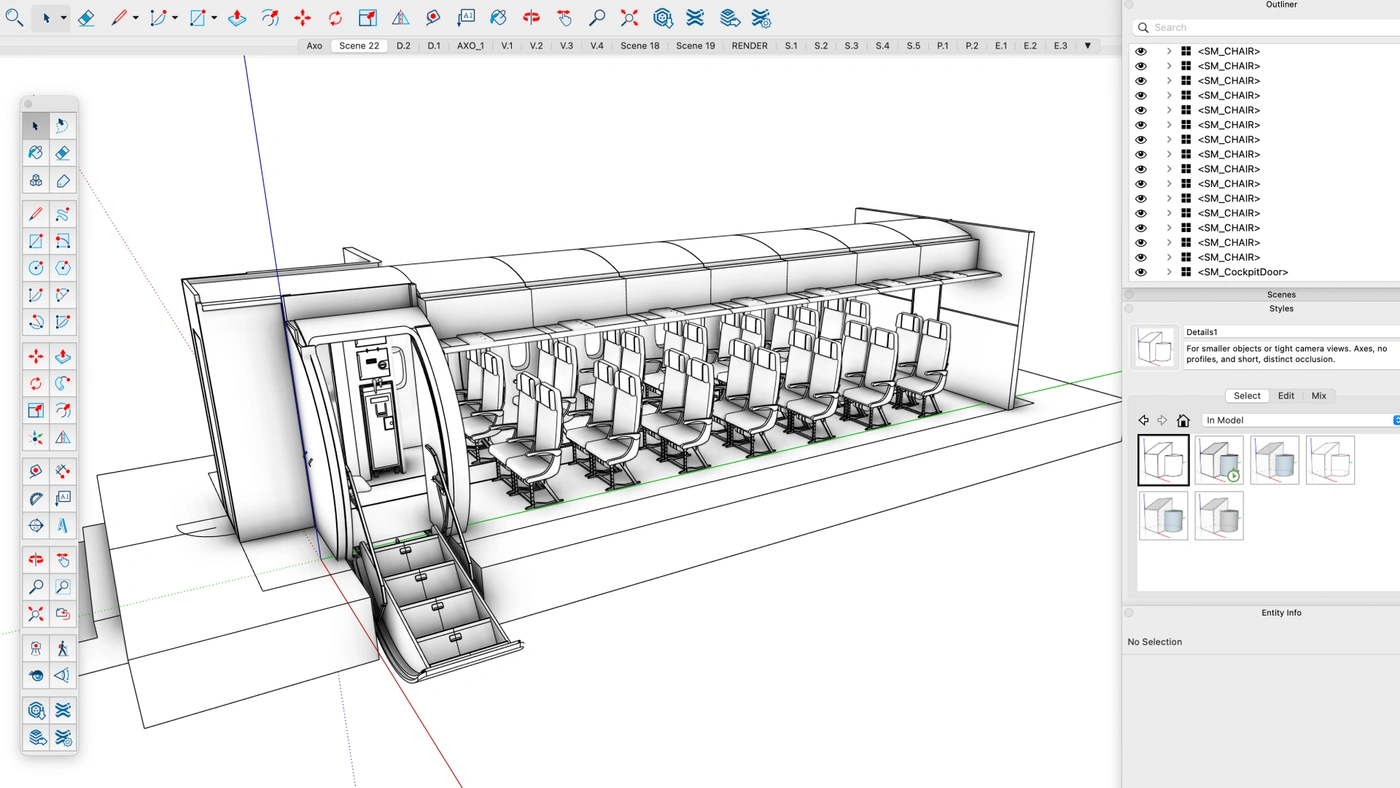Screen dimensions: 1400x788
Task: Expand the SM_CockpitDoor outliner entry
Action: 1168,272
